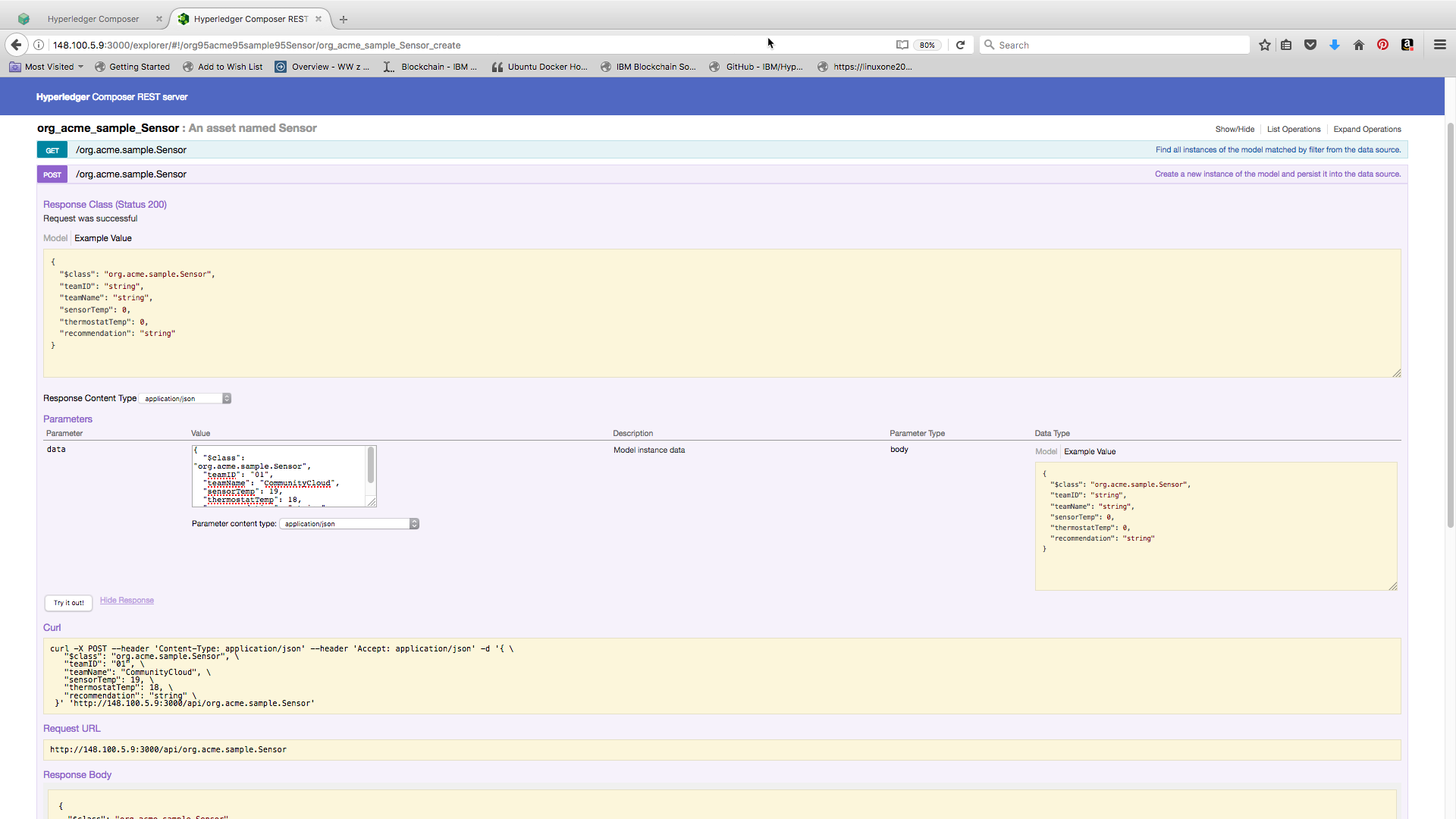Click the refresh page icon
Image resolution: width=1456 pixels, height=819 pixels.
click(x=960, y=45)
